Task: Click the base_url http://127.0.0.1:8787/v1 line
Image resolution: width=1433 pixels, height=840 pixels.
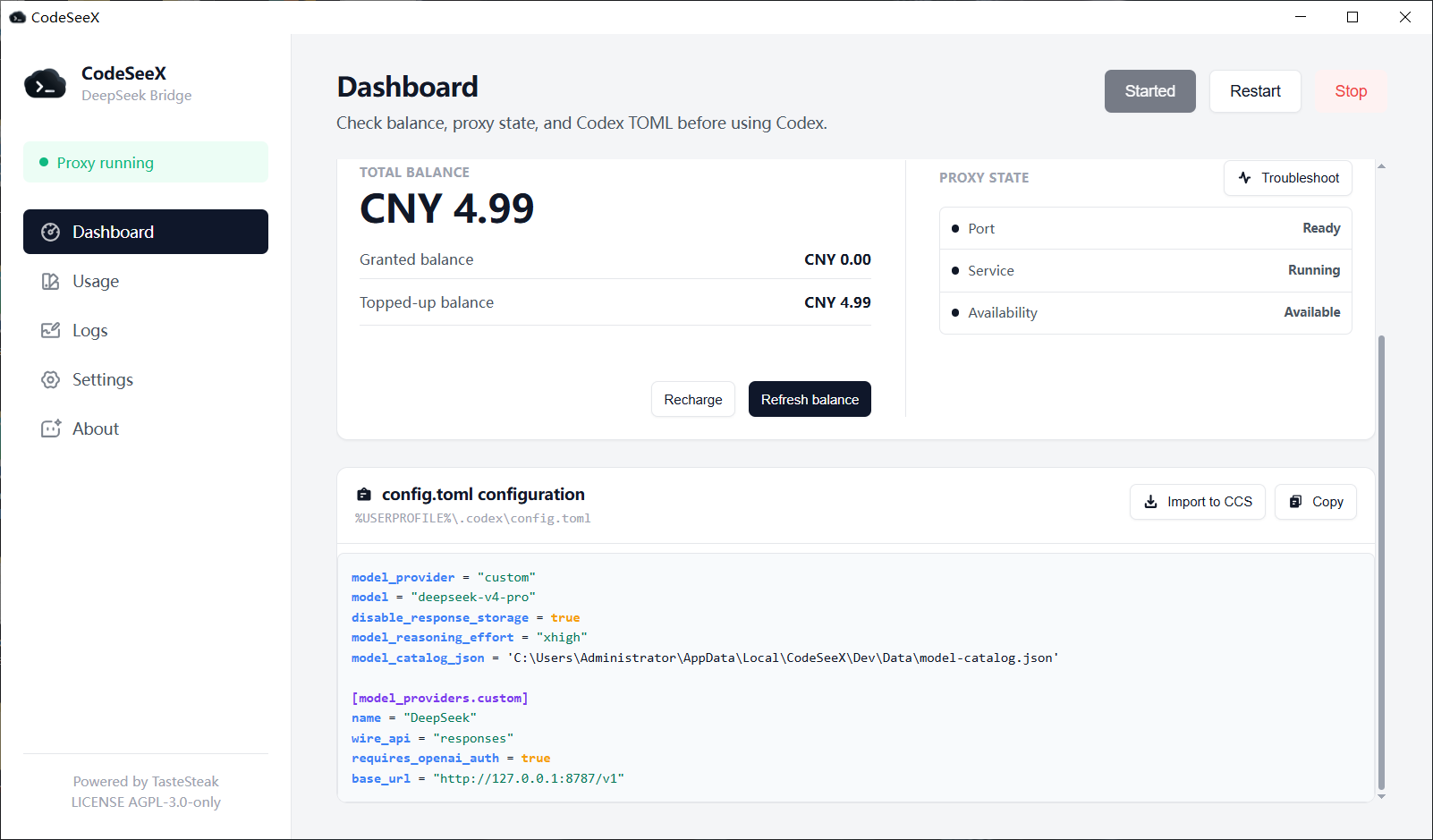Action: pyautogui.click(x=488, y=778)
